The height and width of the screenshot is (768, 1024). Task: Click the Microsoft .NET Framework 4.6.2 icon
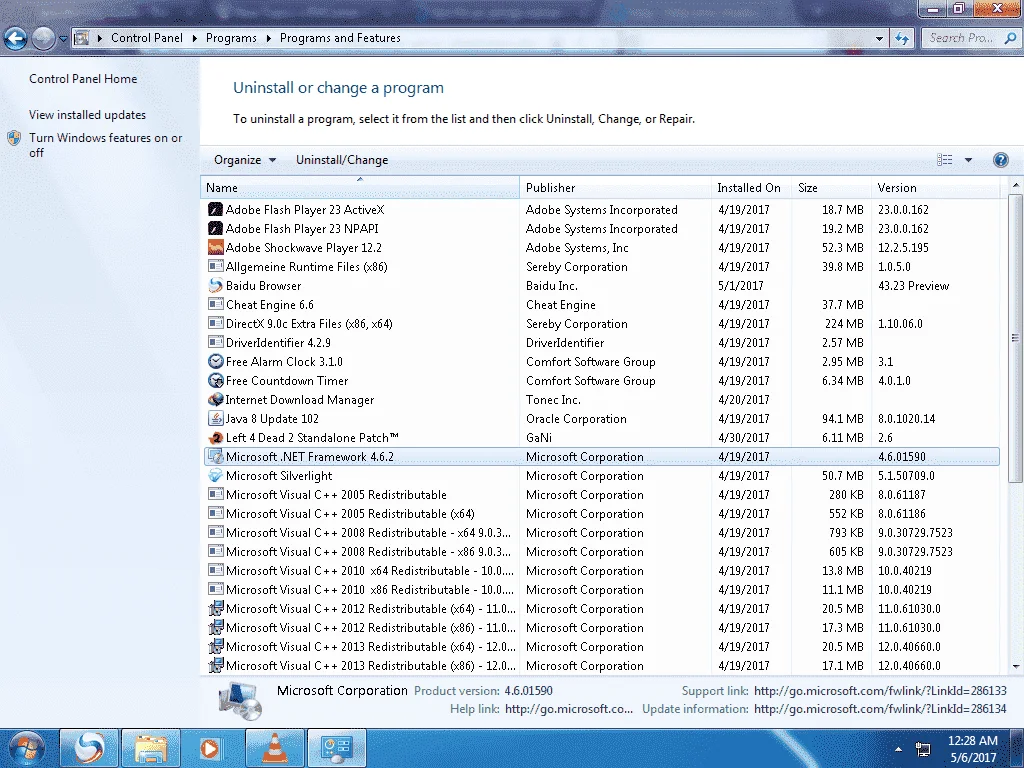[x=216, y=456]
